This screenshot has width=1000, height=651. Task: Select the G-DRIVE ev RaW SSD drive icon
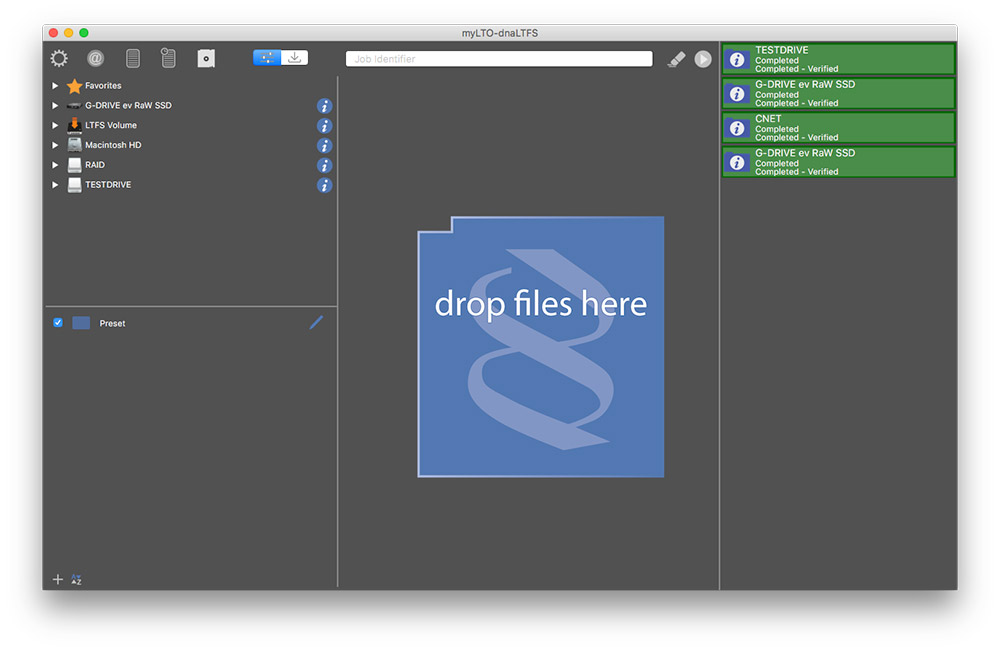click(x=75, y=105)
